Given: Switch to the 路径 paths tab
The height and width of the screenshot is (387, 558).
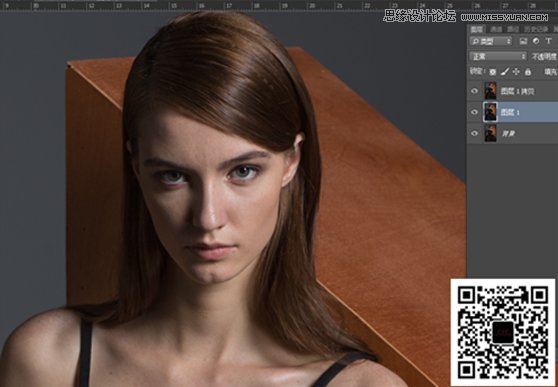Looking at the screenshot, I should point(513,29).
